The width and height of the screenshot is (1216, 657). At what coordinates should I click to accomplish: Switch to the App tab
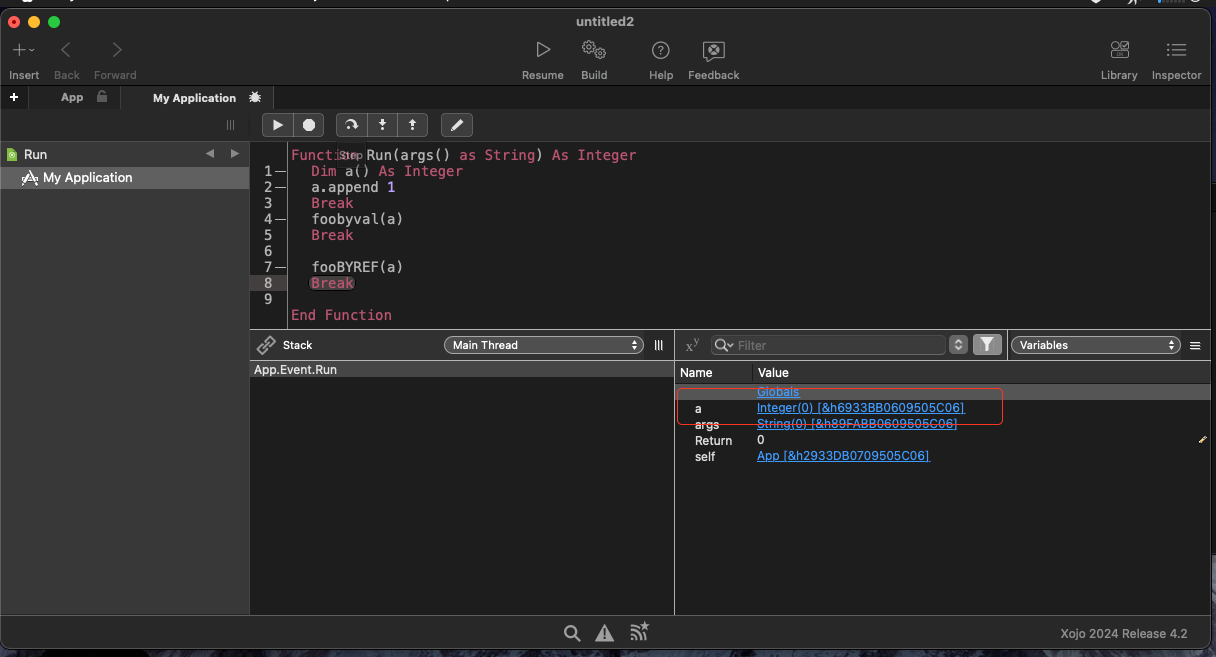coord(72,98)
